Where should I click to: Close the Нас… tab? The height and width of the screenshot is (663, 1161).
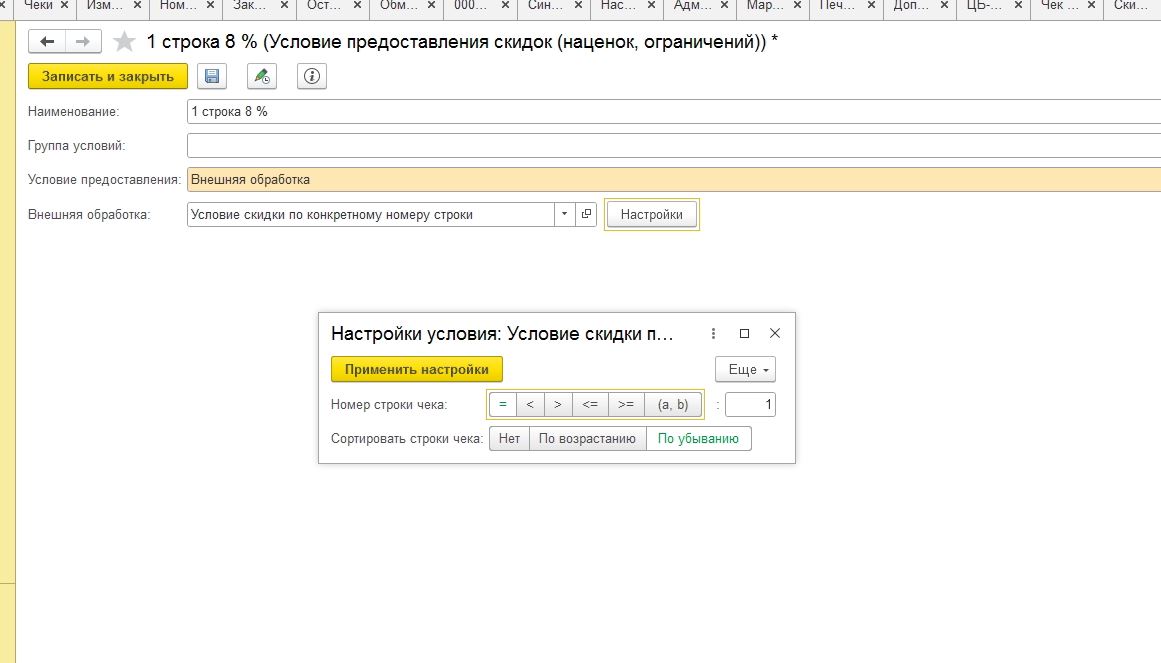pyautogui.click(x=652, y=5)
